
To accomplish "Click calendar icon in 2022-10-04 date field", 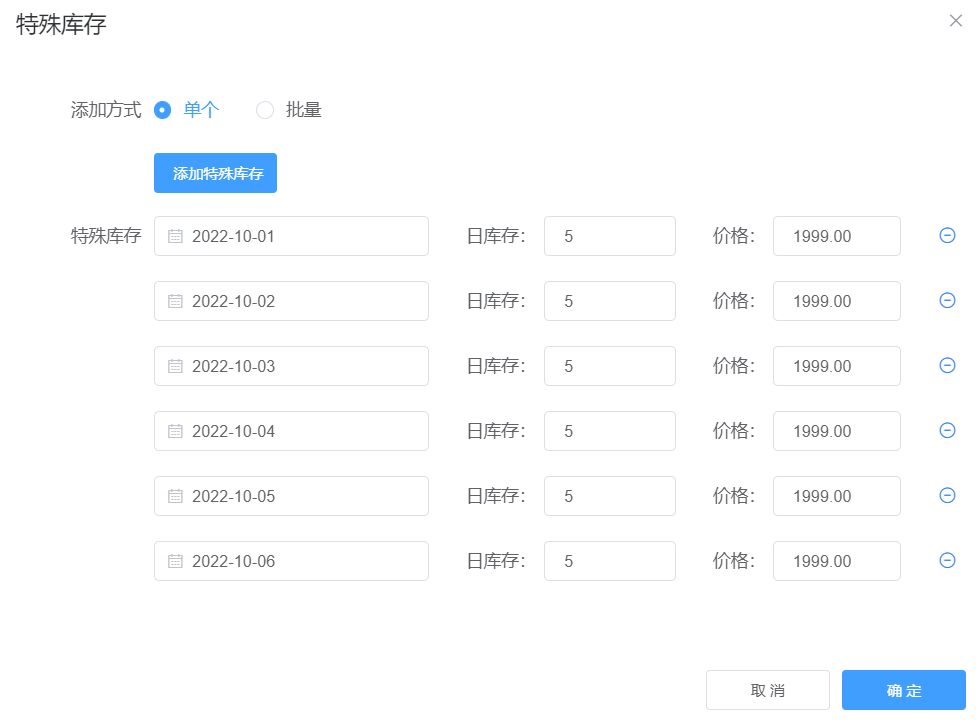I will pos(176,431).
